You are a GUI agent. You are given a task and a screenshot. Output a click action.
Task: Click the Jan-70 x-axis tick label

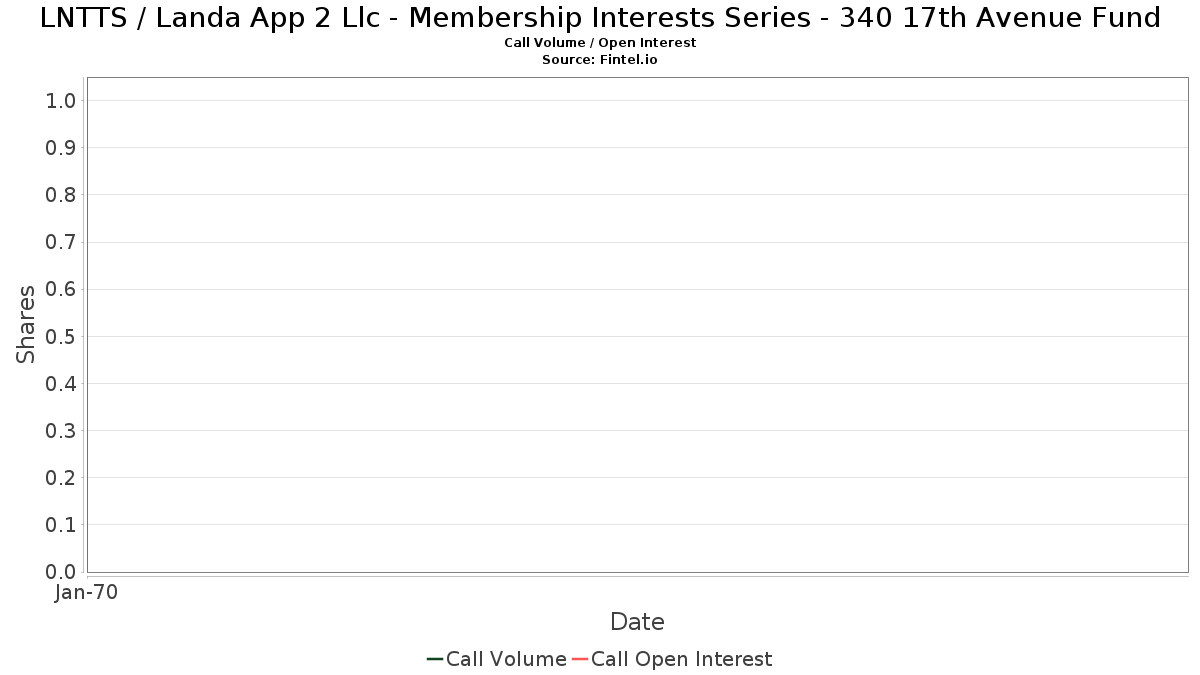pos(87,593)
